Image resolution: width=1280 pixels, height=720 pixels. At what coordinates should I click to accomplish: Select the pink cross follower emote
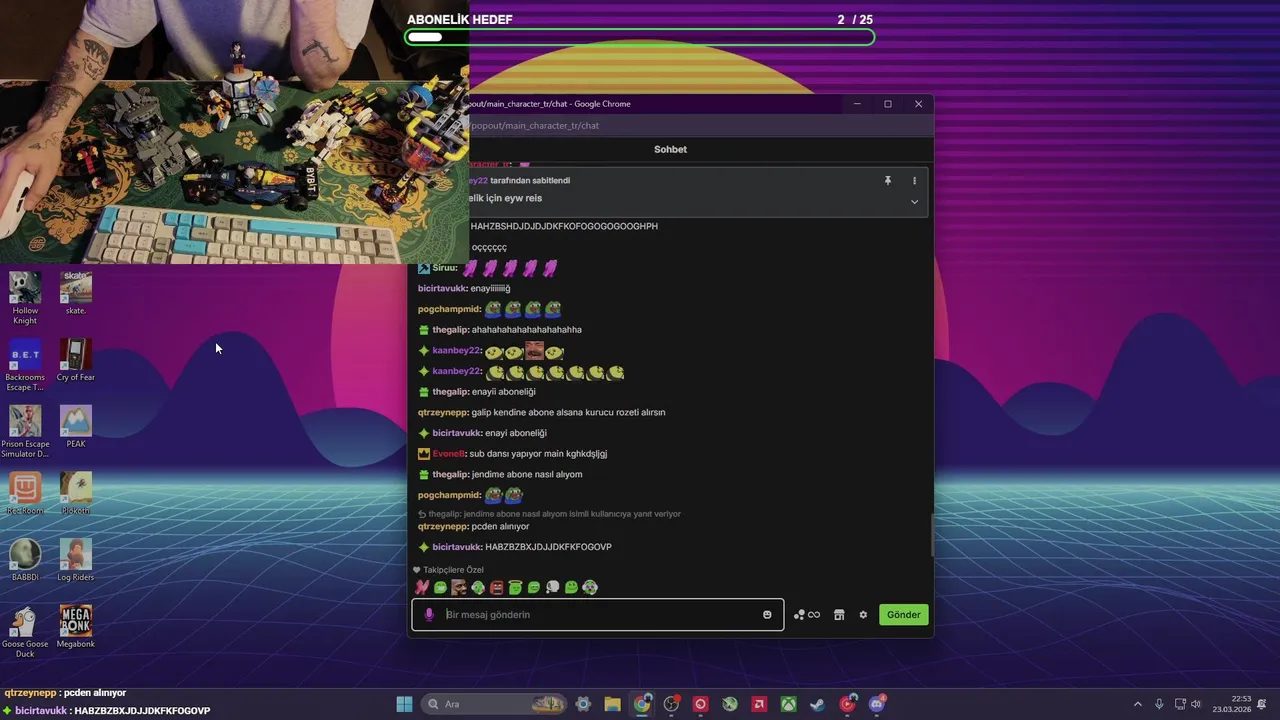[422, 587]
